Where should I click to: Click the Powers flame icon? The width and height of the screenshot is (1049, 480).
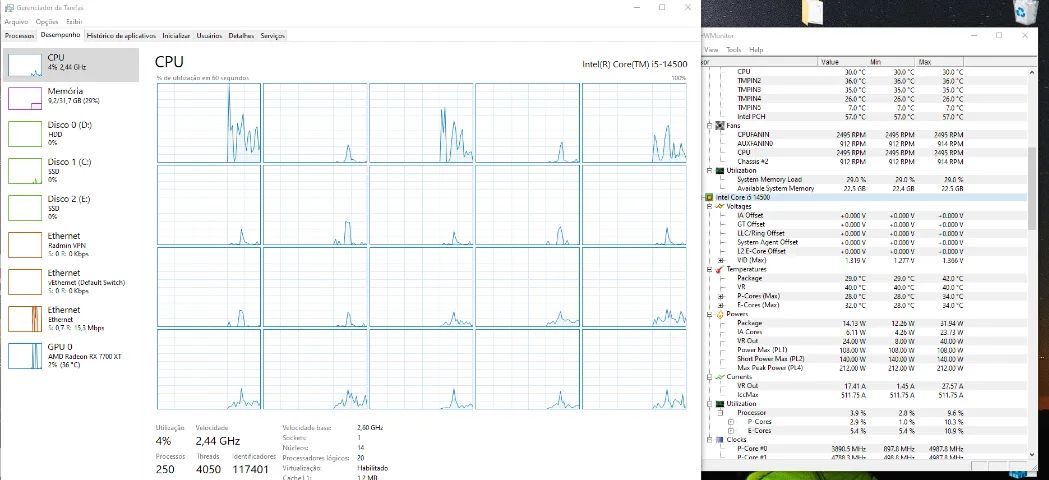point(721,314)
